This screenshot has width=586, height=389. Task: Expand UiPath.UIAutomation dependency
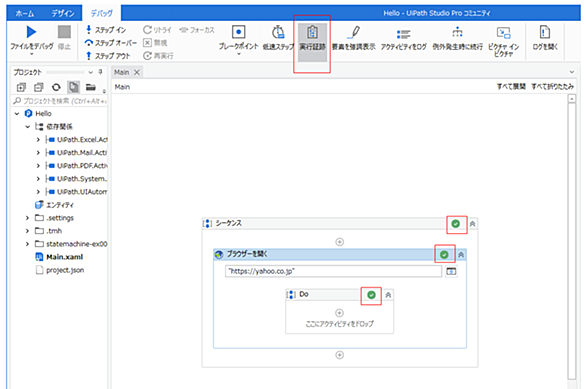pos(38,192)
